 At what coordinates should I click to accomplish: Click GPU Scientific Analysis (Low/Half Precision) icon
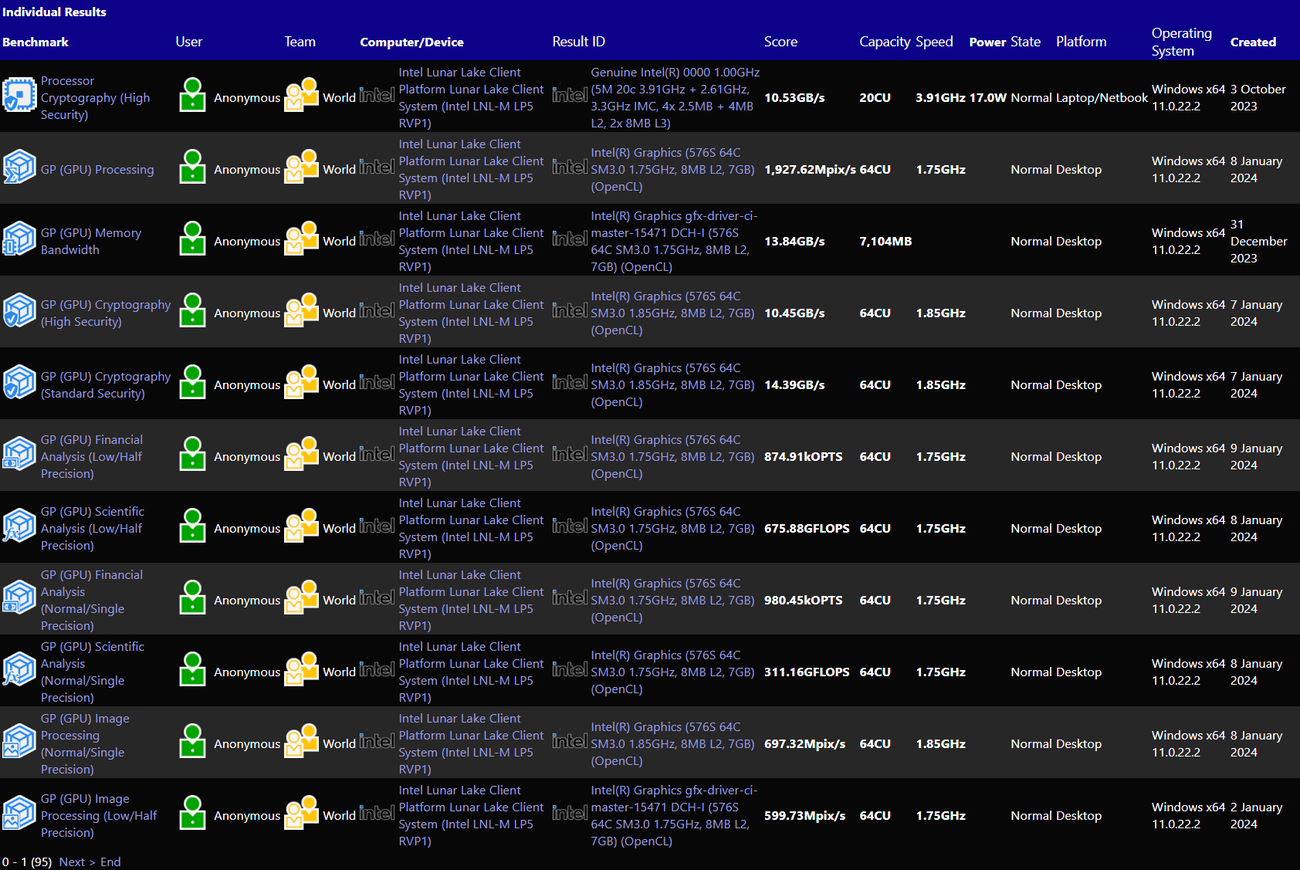pos(19,528)
